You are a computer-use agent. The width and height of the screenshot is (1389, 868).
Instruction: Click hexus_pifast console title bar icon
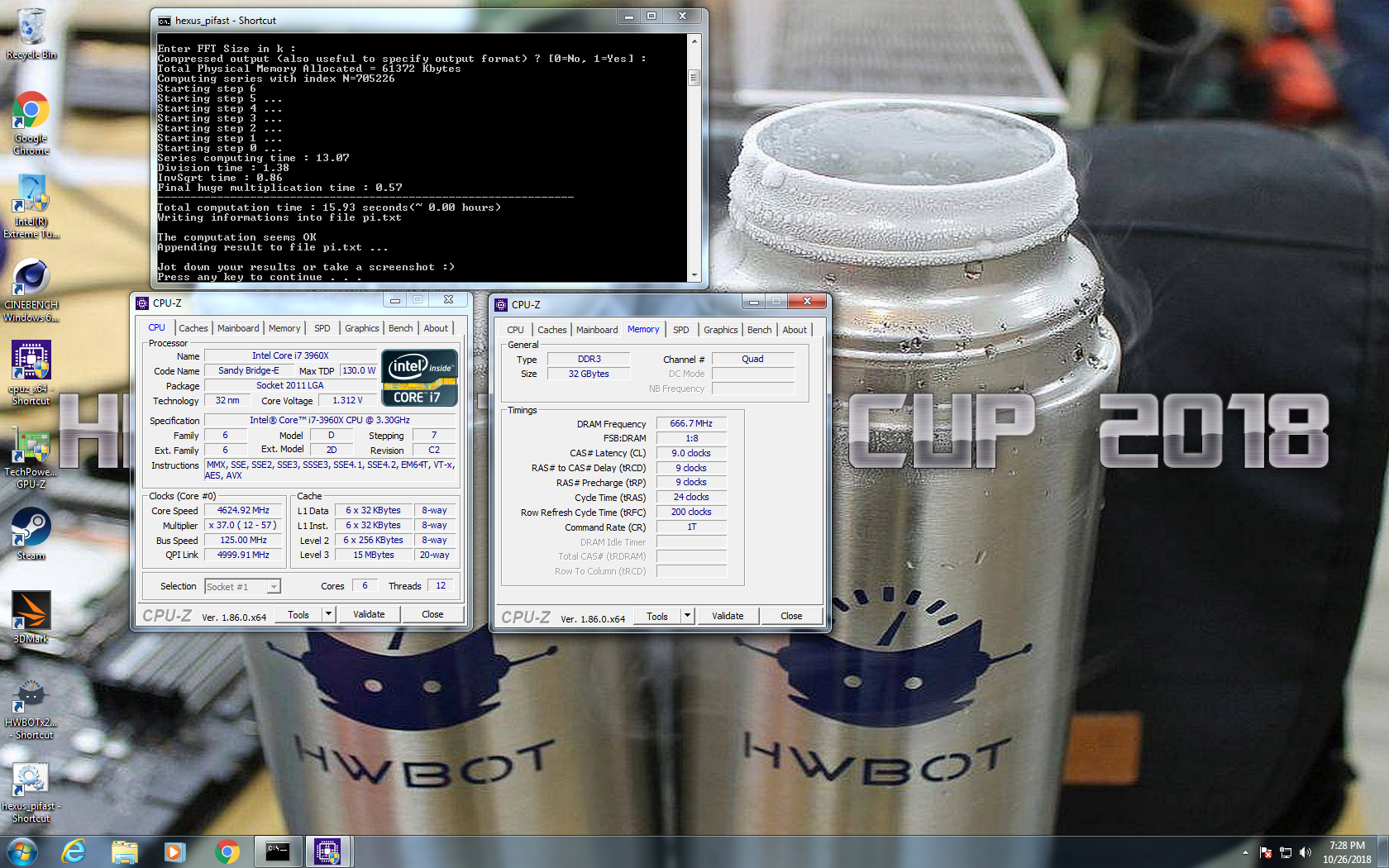[165, 21]
